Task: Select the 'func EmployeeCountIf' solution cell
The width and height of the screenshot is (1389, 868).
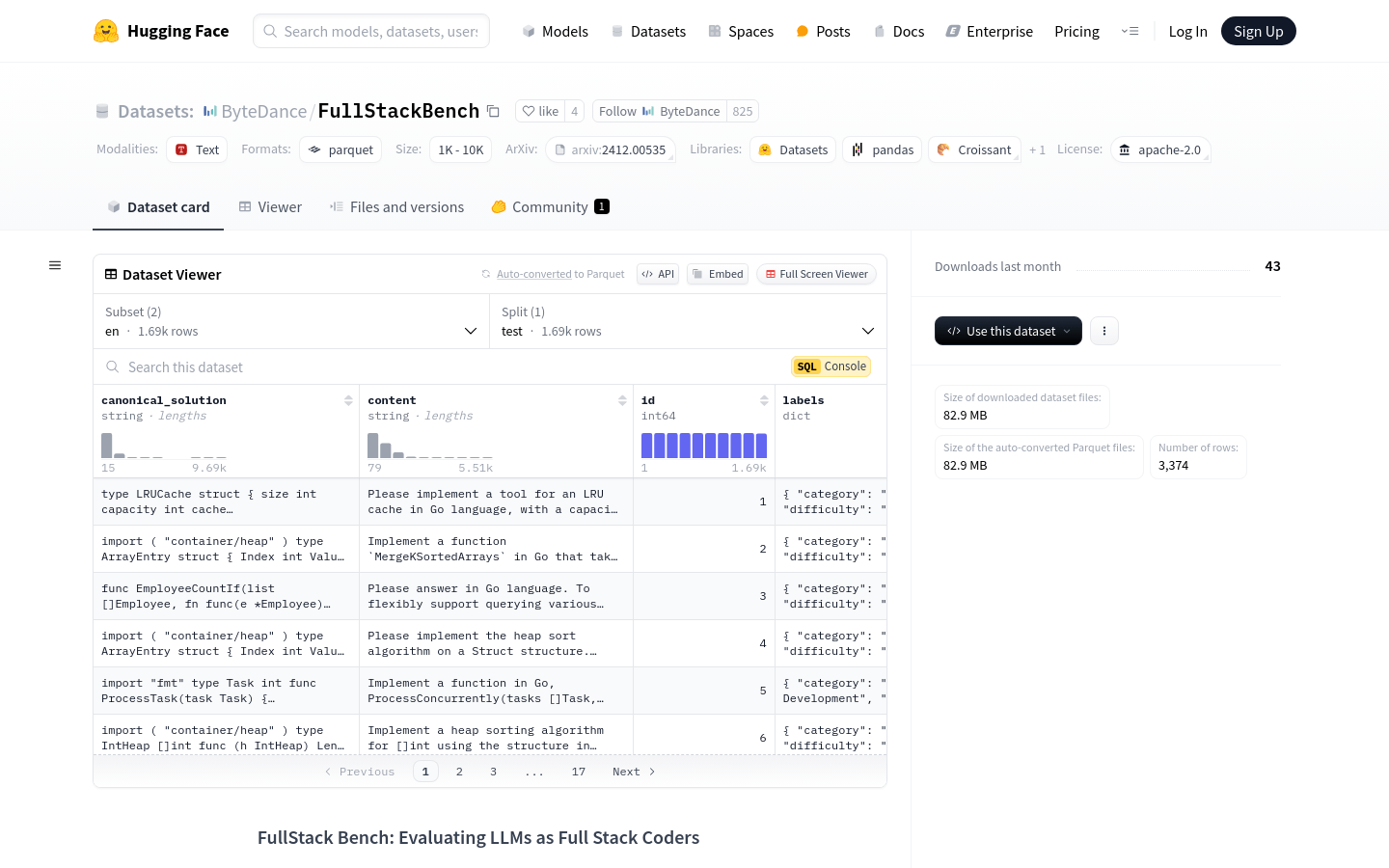Action: 226,596
